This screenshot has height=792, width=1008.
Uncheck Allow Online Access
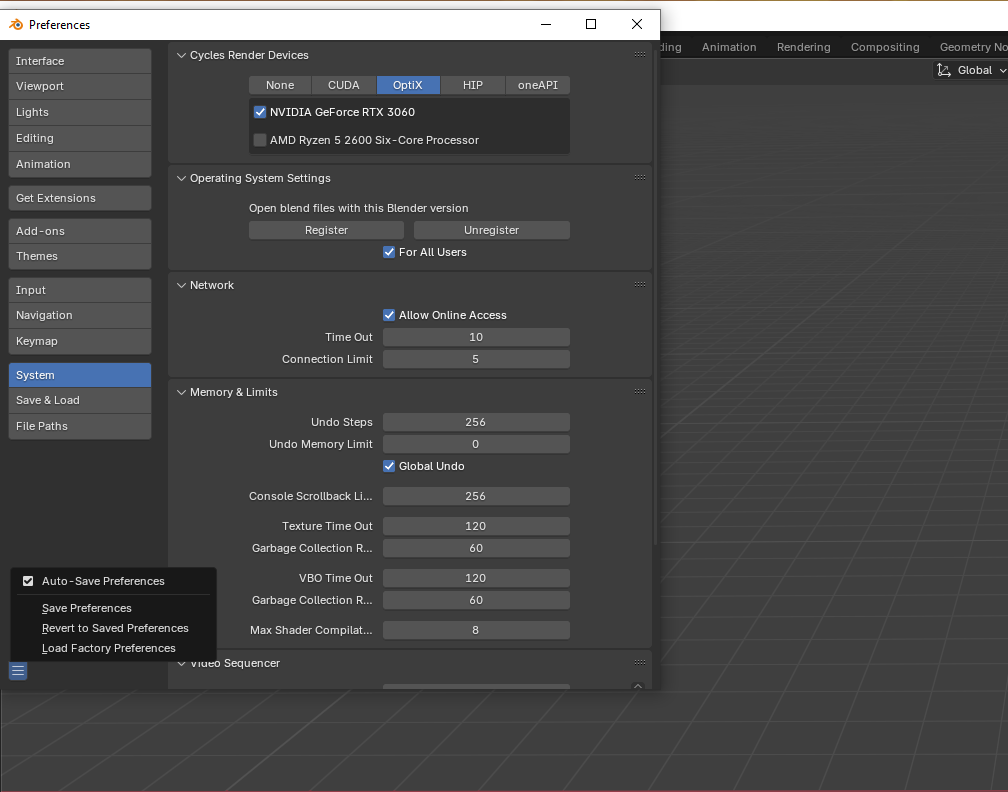(390, 315)
